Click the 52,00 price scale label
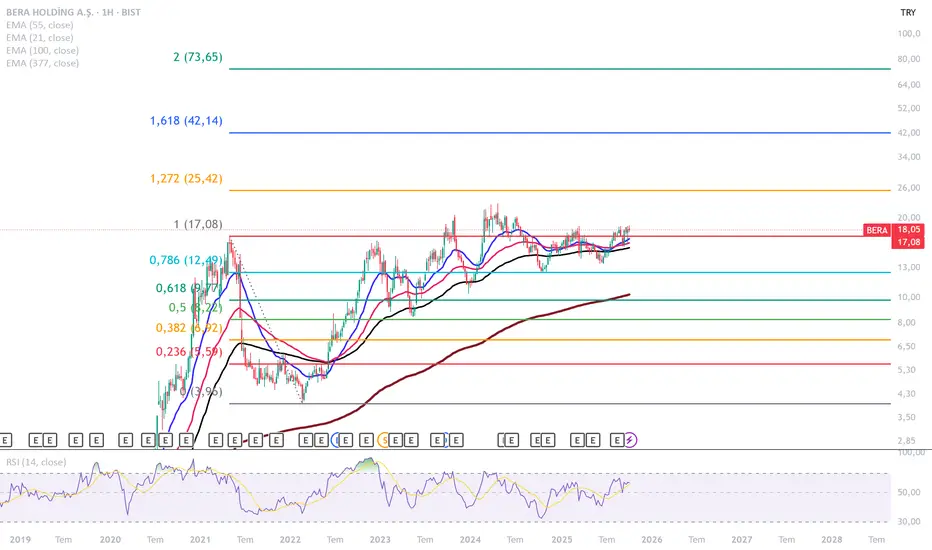 click(909, 108)
